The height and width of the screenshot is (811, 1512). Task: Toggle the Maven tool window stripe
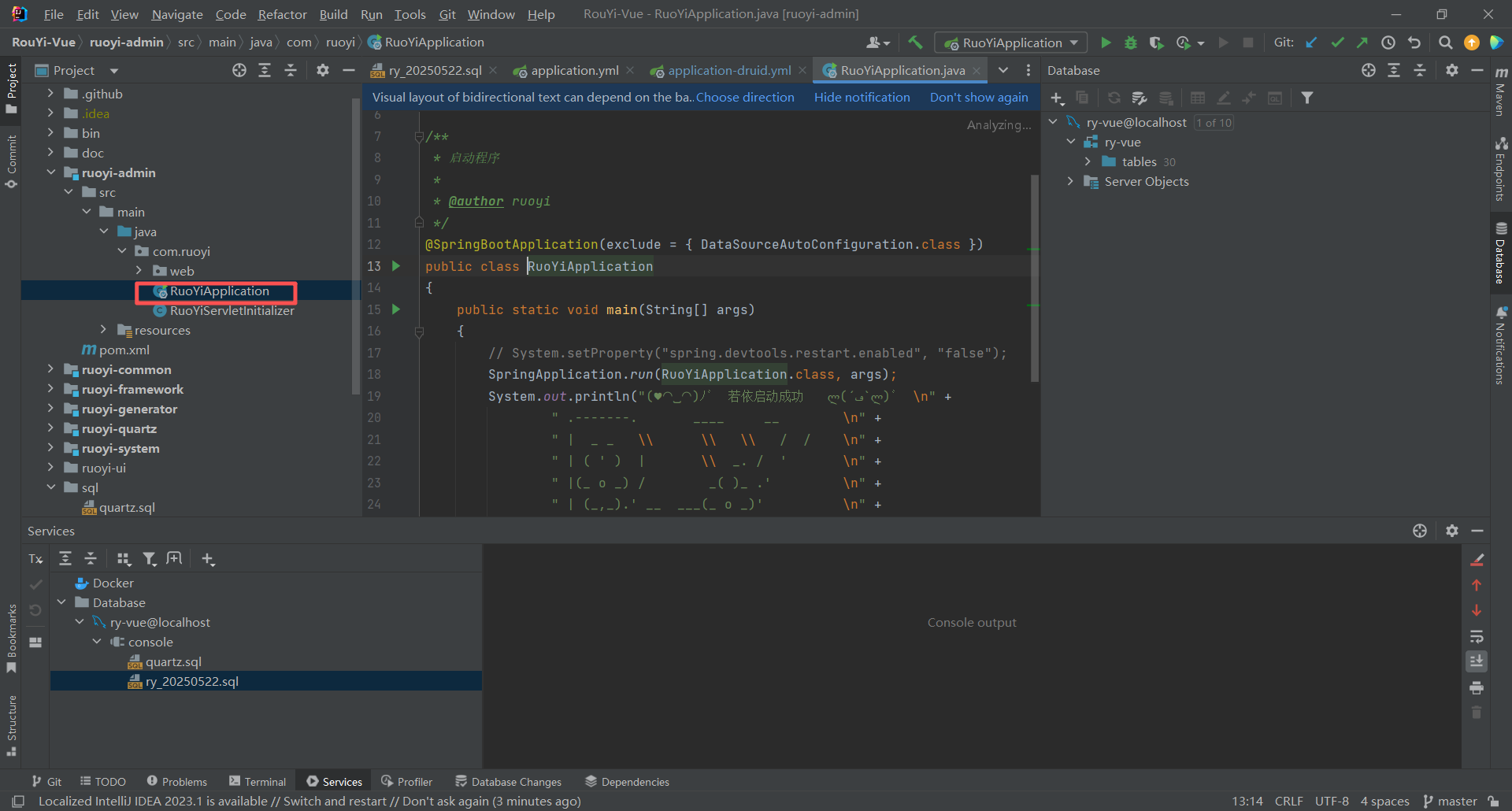pos(1501,92)
